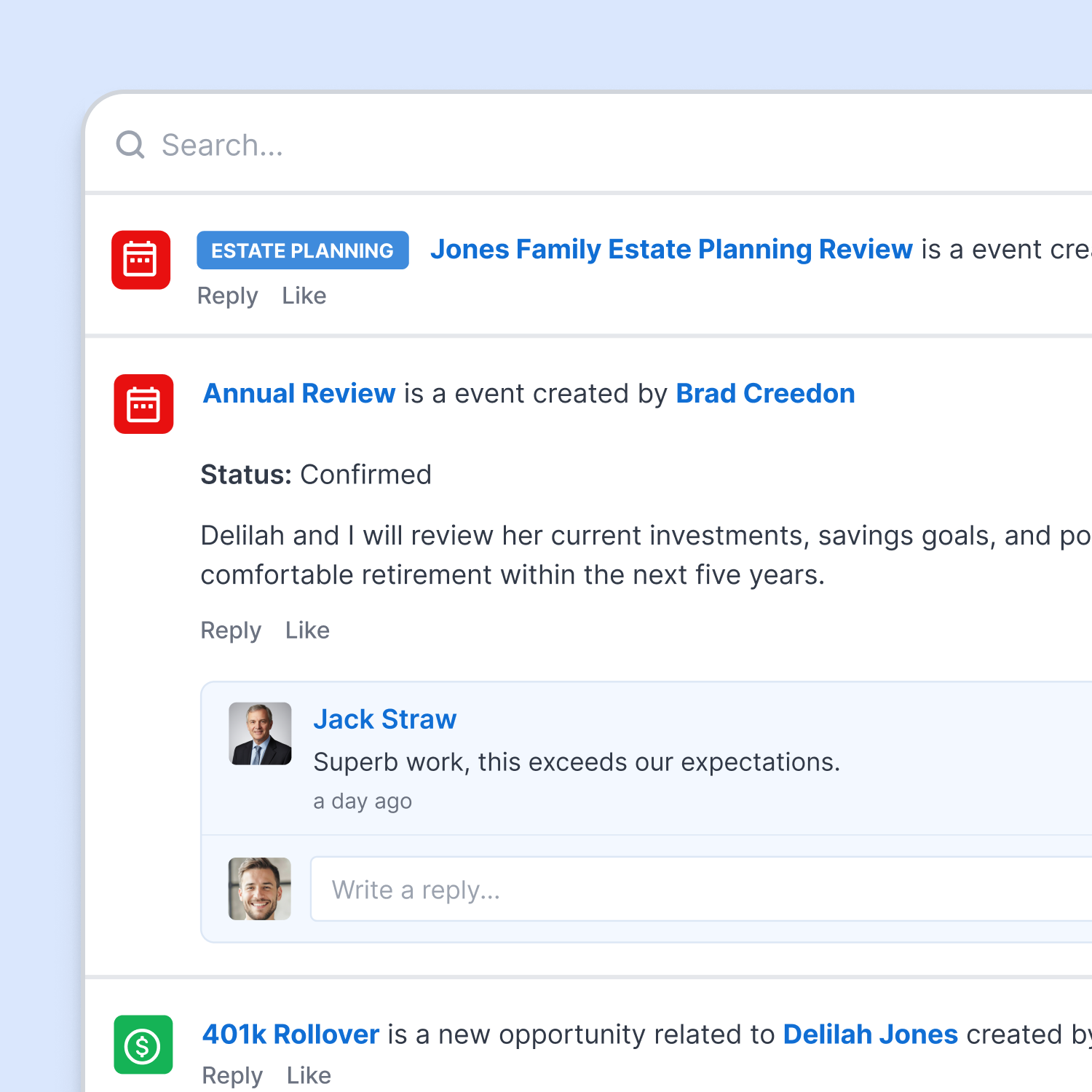Screen dimensions: 1092x1092
Task: Open the 401k Rollover opportunity
Action: pyautogui.click(x=291, y=1034)
